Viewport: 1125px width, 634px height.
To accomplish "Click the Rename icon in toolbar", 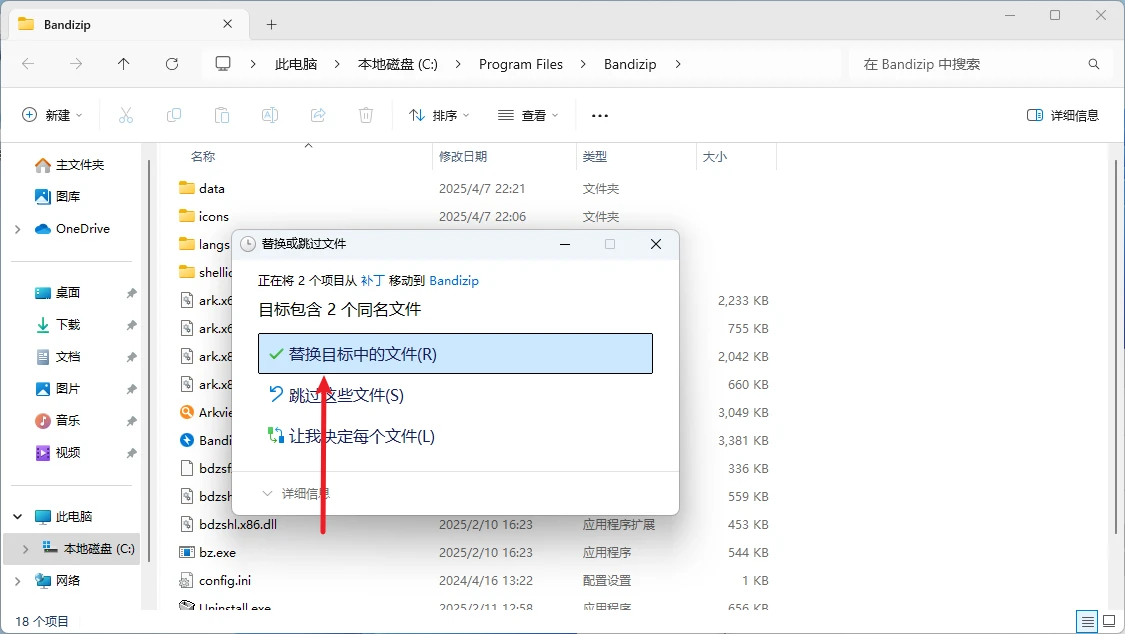I will click(270, 115).
